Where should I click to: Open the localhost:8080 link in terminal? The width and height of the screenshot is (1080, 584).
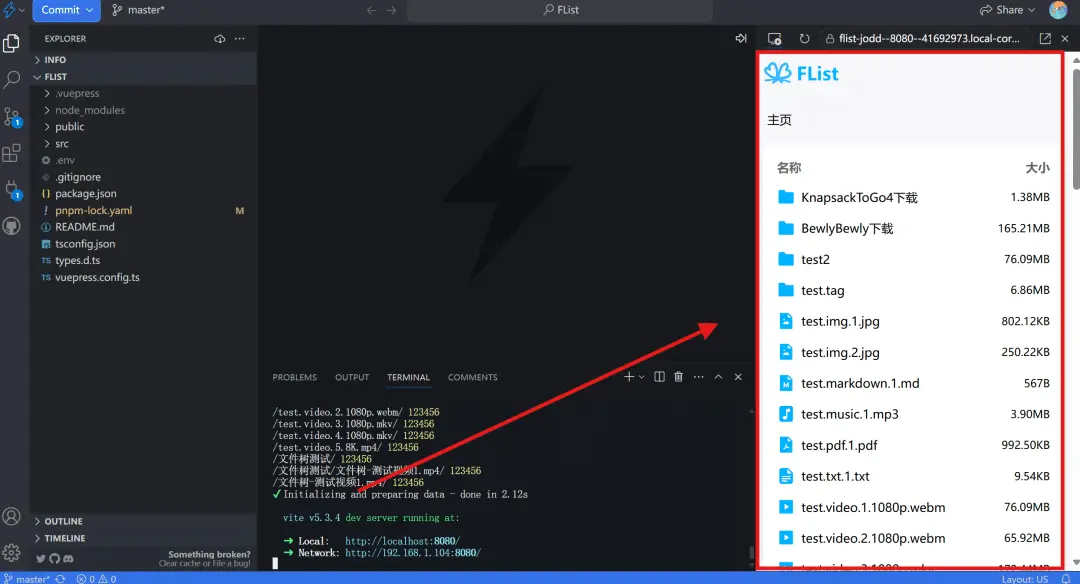[402, 541]
